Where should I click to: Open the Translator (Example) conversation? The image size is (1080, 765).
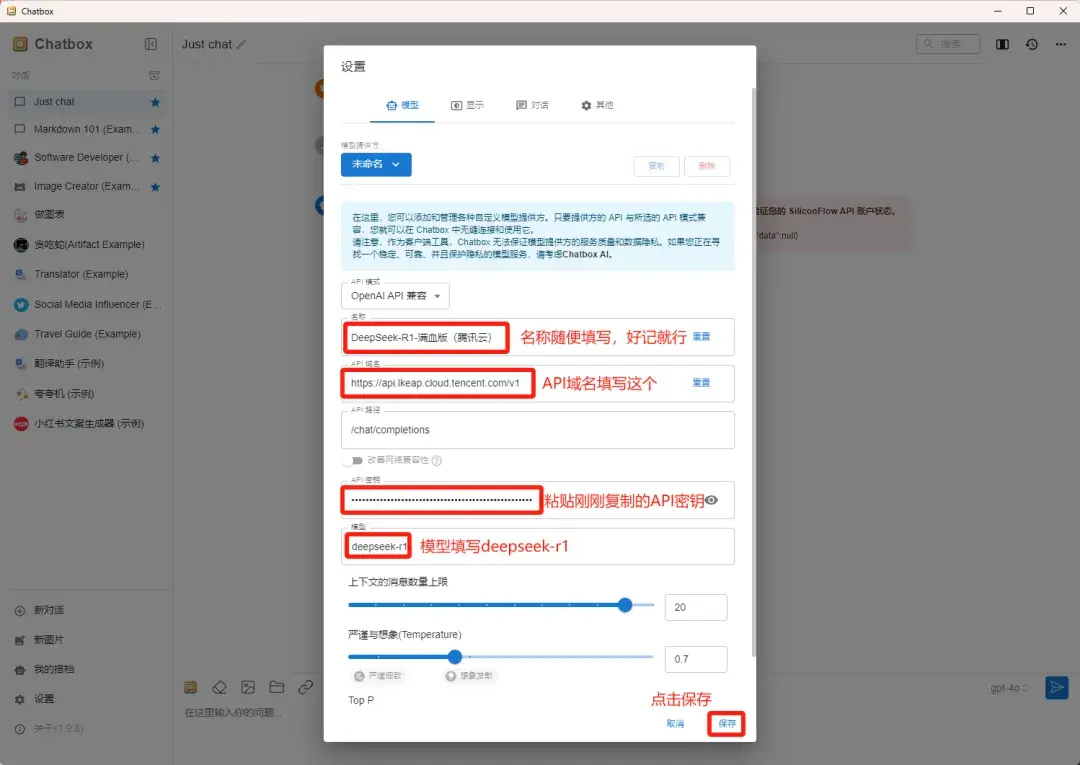tap(86, 274)
